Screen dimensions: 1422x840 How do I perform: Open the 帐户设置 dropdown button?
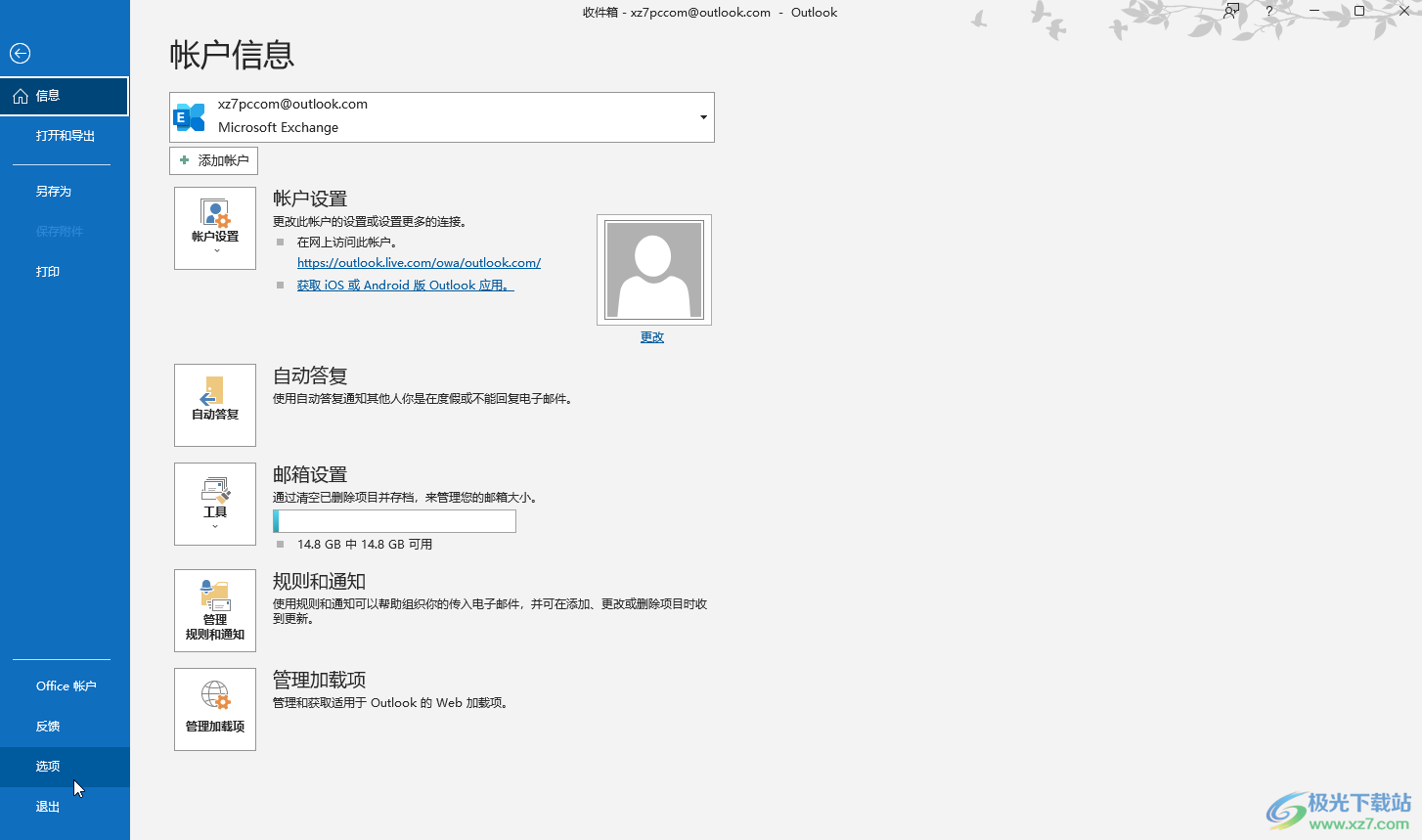click(215, 228)
